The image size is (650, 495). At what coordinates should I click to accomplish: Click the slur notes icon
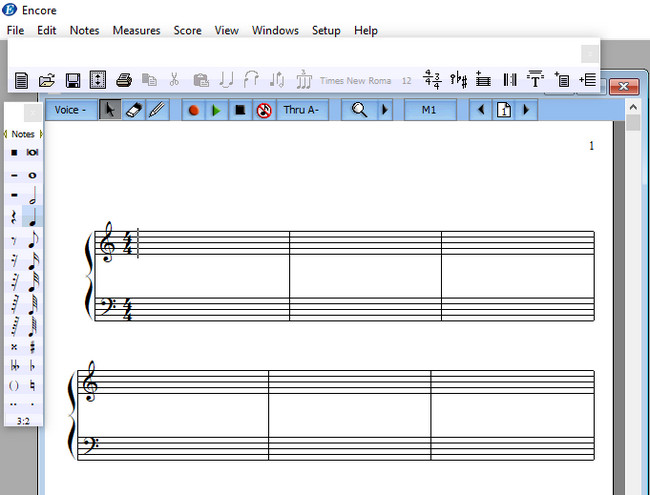[x=251, y=79]
